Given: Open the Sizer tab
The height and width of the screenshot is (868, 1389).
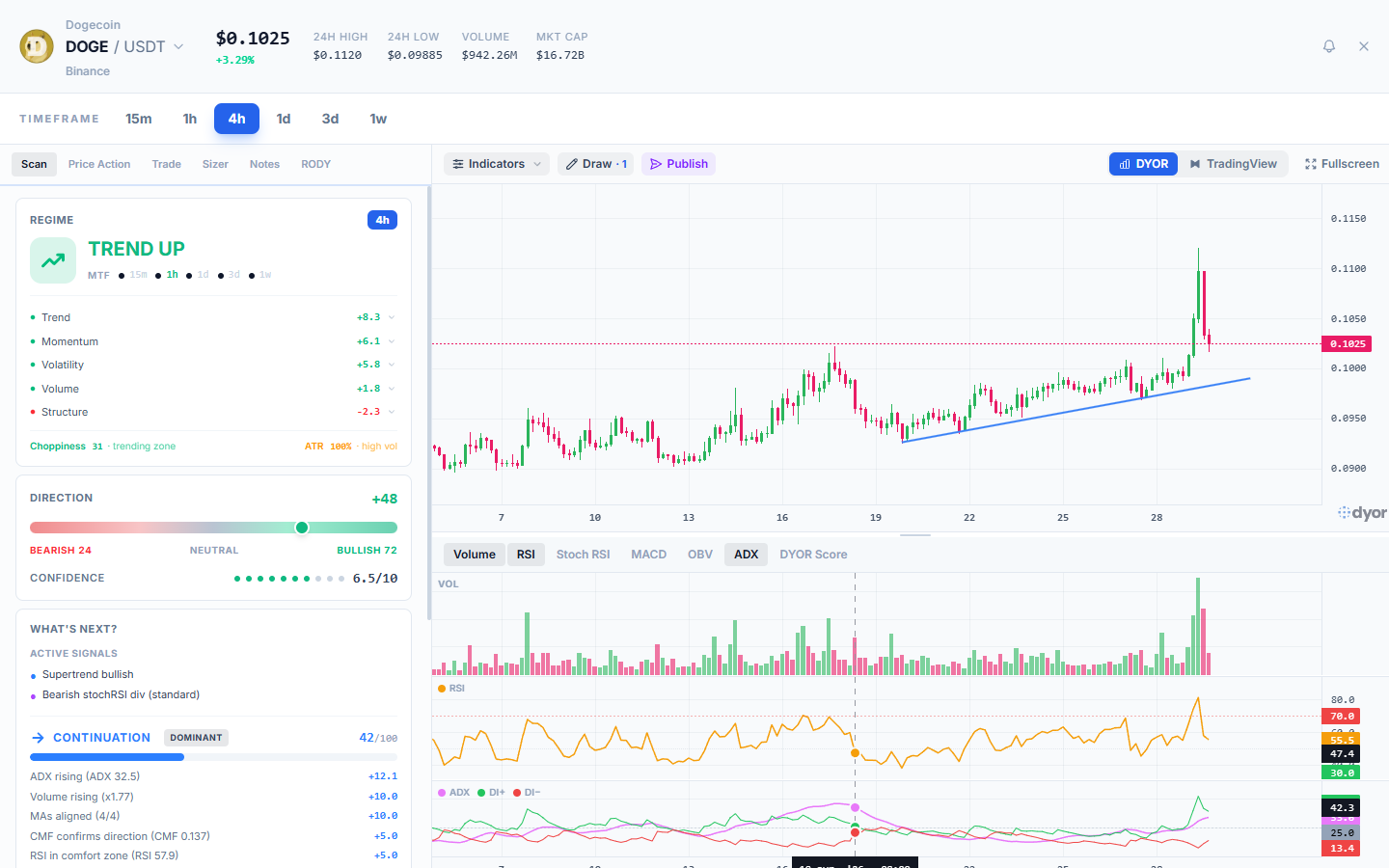Looking at the screenshot, I should [x=215, y=164].
